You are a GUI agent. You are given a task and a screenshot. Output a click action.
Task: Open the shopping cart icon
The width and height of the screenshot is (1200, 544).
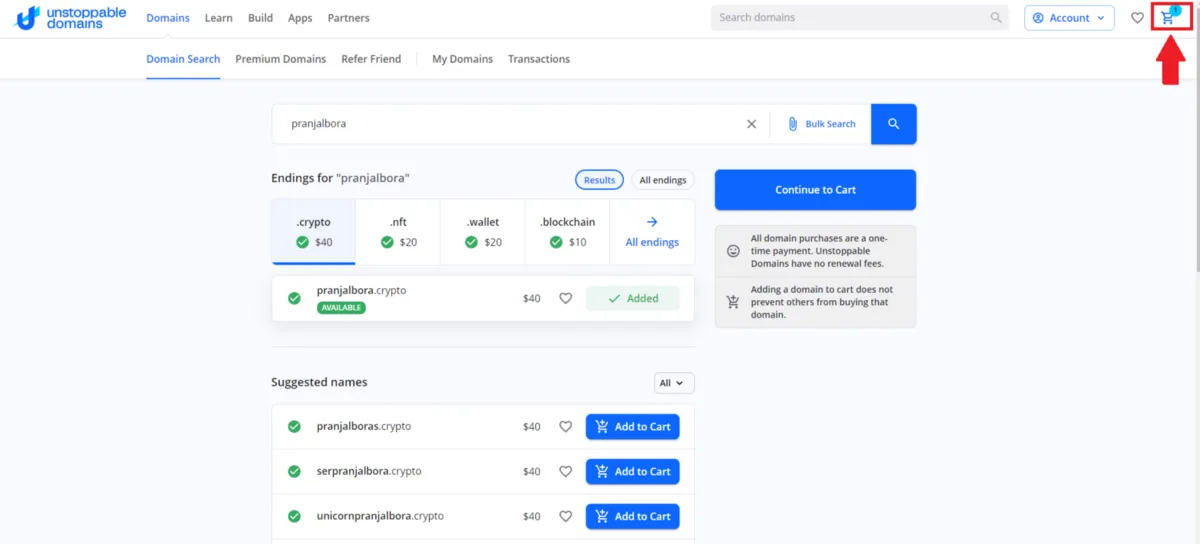pos(1168,17)
